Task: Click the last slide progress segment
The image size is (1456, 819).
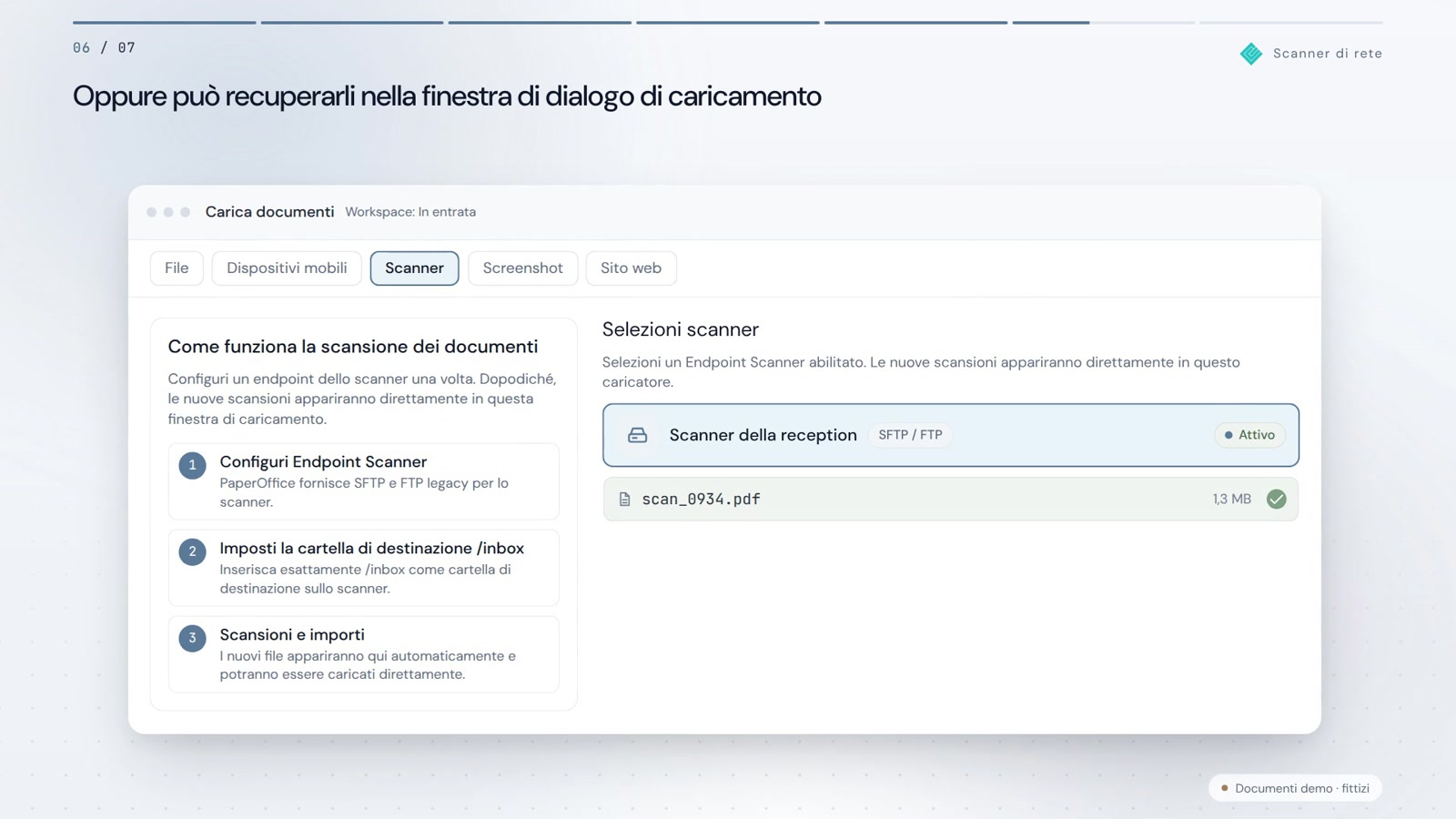Action: click(1290, 22)
